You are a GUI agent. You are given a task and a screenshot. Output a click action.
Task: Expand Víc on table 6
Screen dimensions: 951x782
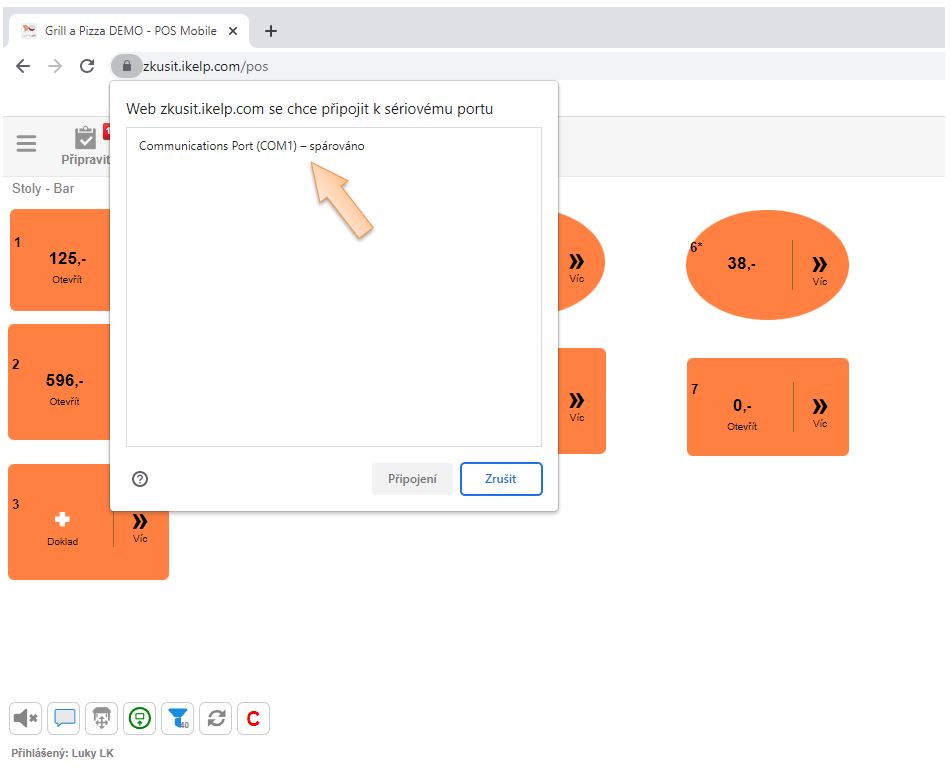click(x=820, y=267)
